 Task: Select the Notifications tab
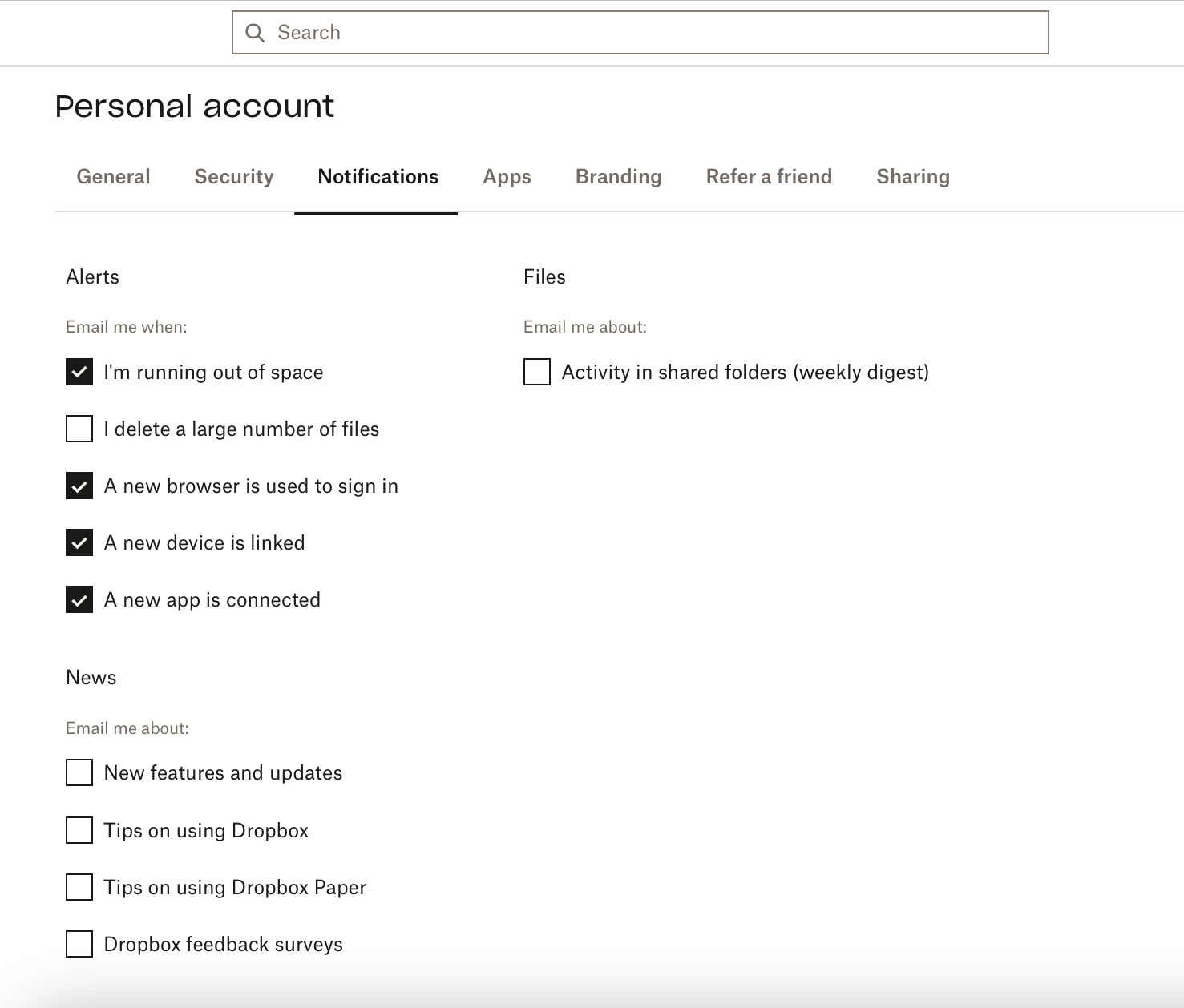coord(378,176)
